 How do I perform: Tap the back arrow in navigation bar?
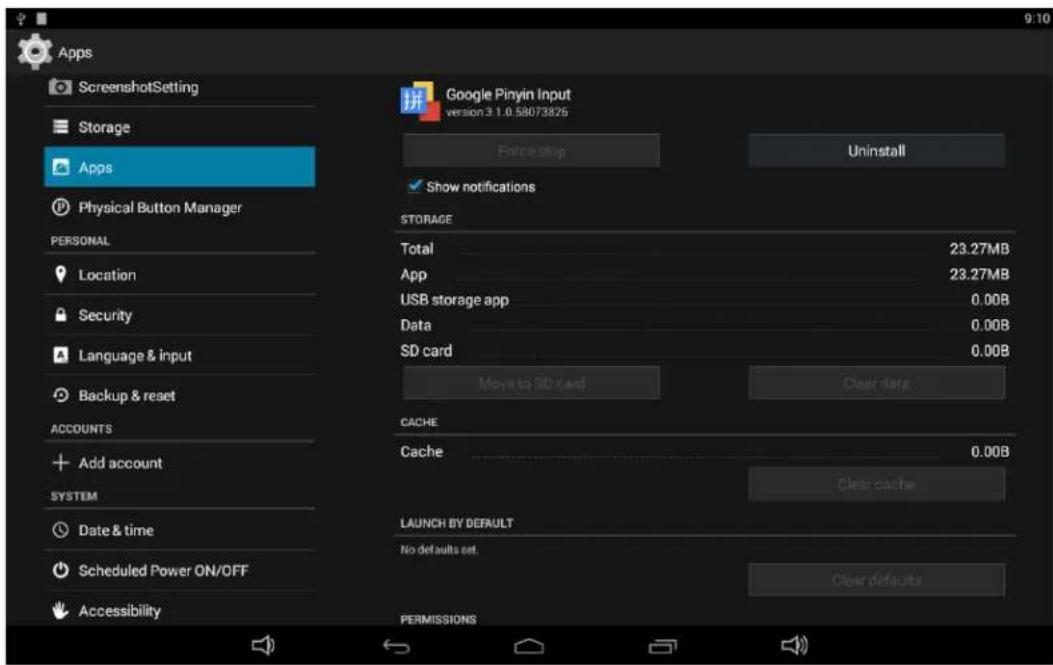pos(396,646)
